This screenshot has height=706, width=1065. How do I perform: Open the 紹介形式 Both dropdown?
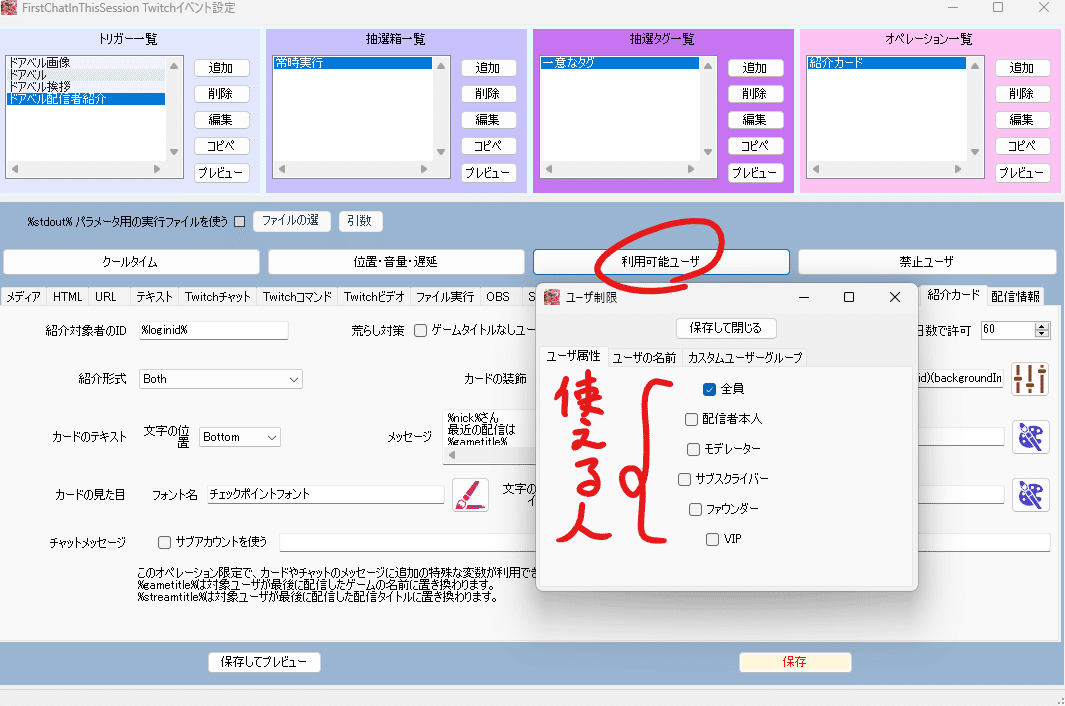[x=221, y=379]
